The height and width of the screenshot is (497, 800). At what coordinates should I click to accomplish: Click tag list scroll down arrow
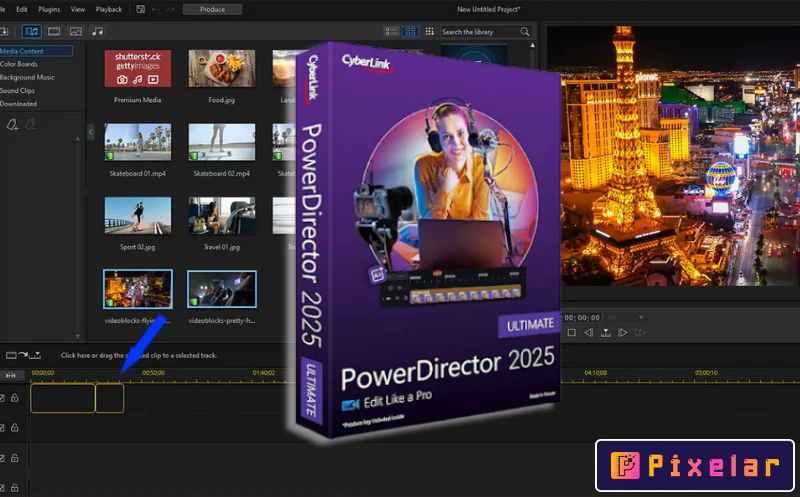tap(78, 336)
